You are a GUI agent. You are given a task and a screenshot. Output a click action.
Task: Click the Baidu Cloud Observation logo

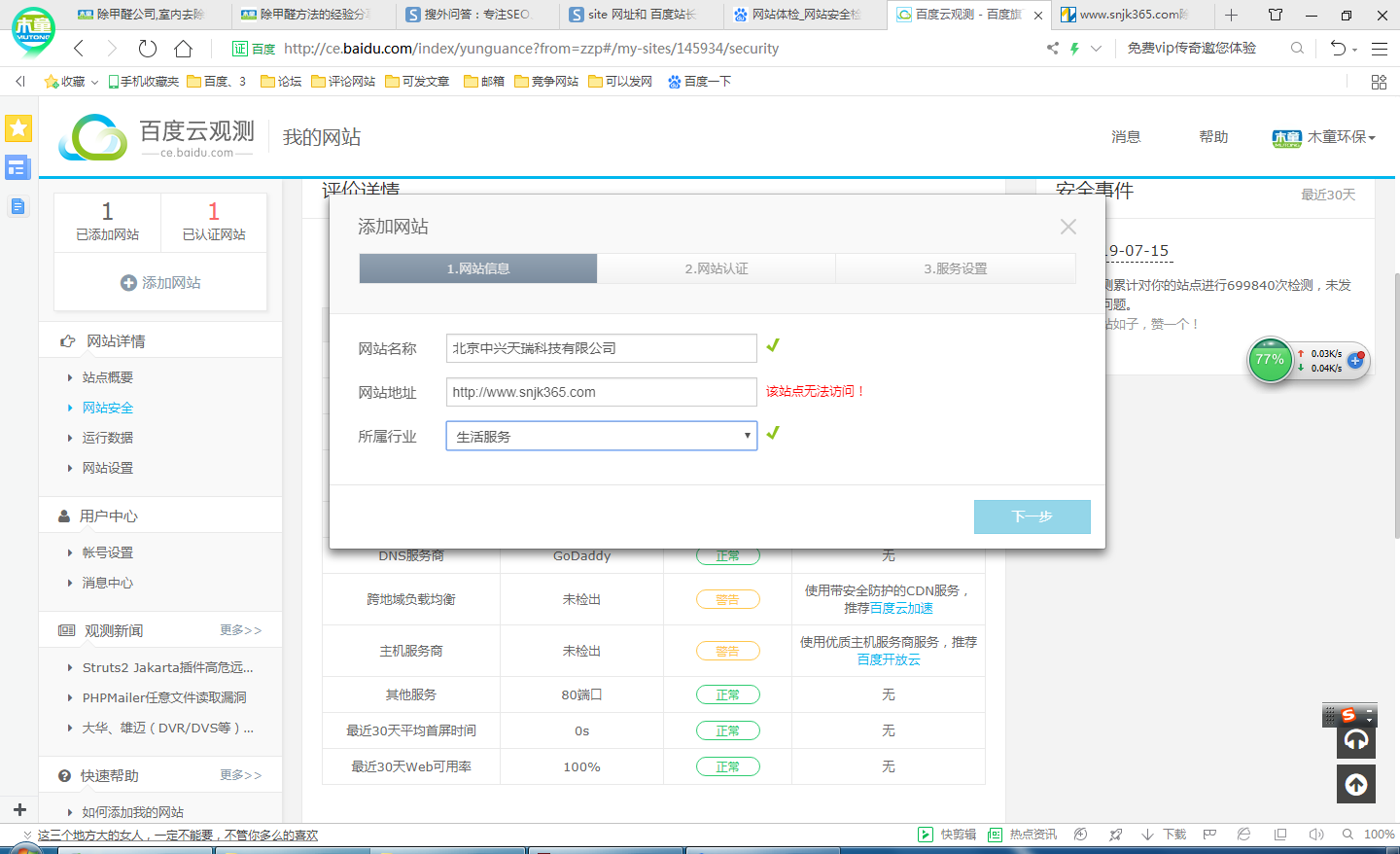point(157,138)
